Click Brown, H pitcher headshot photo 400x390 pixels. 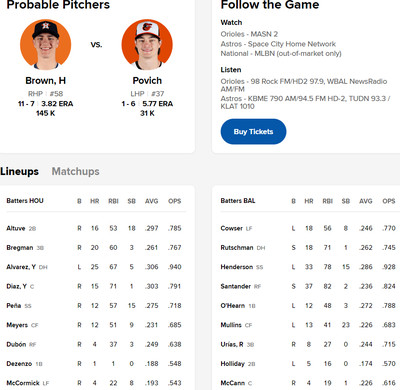tap(46, 44)
